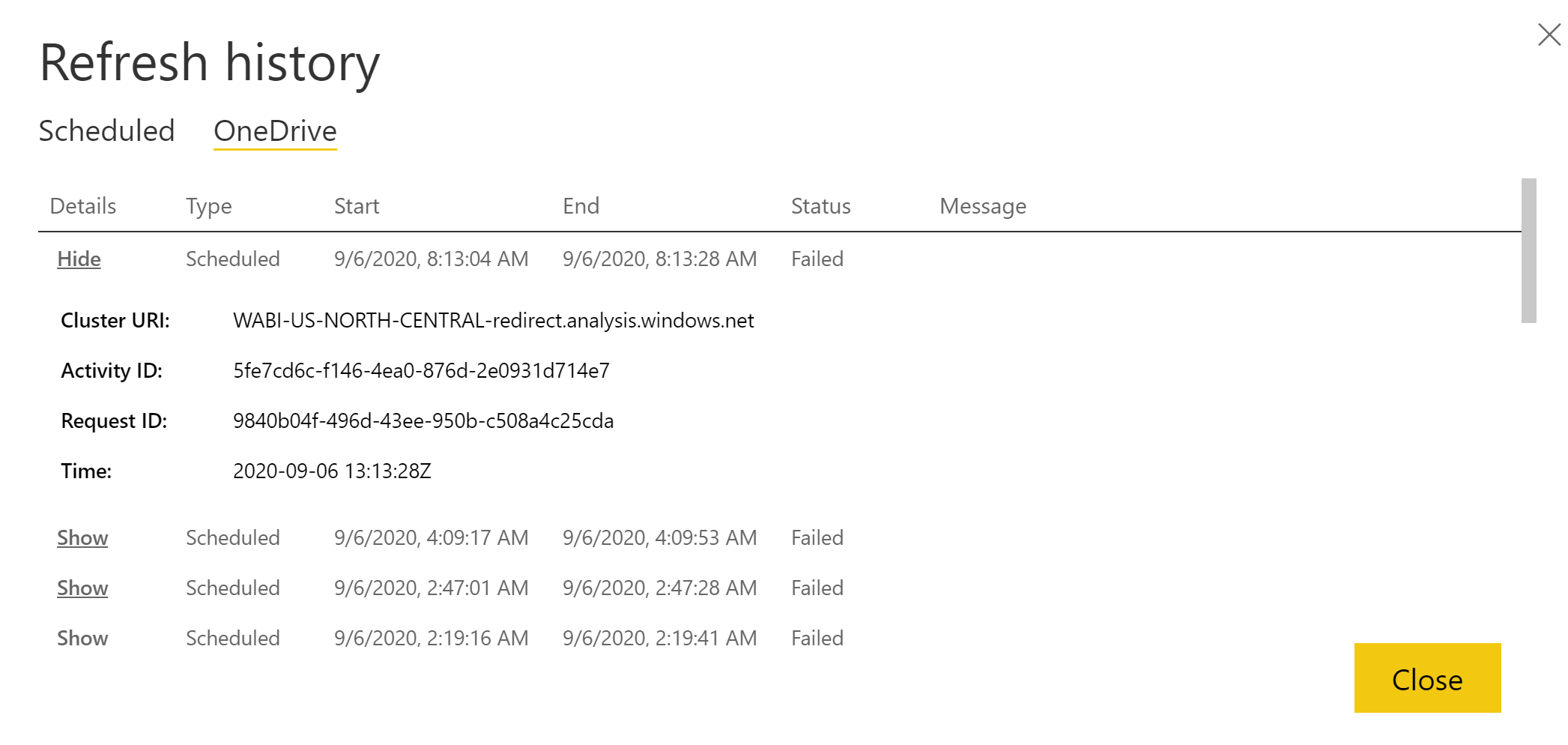The height and width of the screenshot is (745, 1568).
Task: Select the Time value 2020-09-06 13:13:28Z
Action: pyautogui.click(x=332, y=471)
